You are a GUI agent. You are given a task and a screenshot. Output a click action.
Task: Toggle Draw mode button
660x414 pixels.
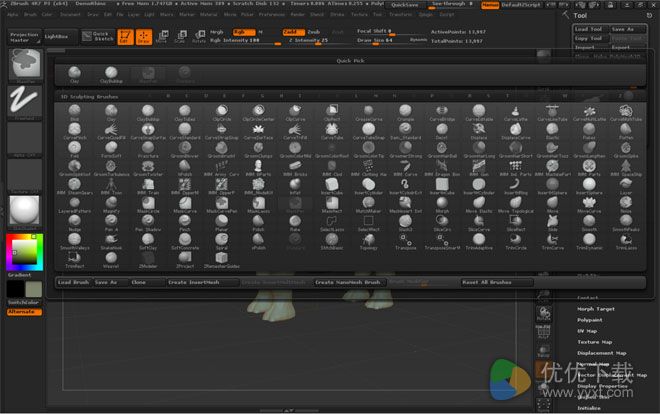click(144, 37)
